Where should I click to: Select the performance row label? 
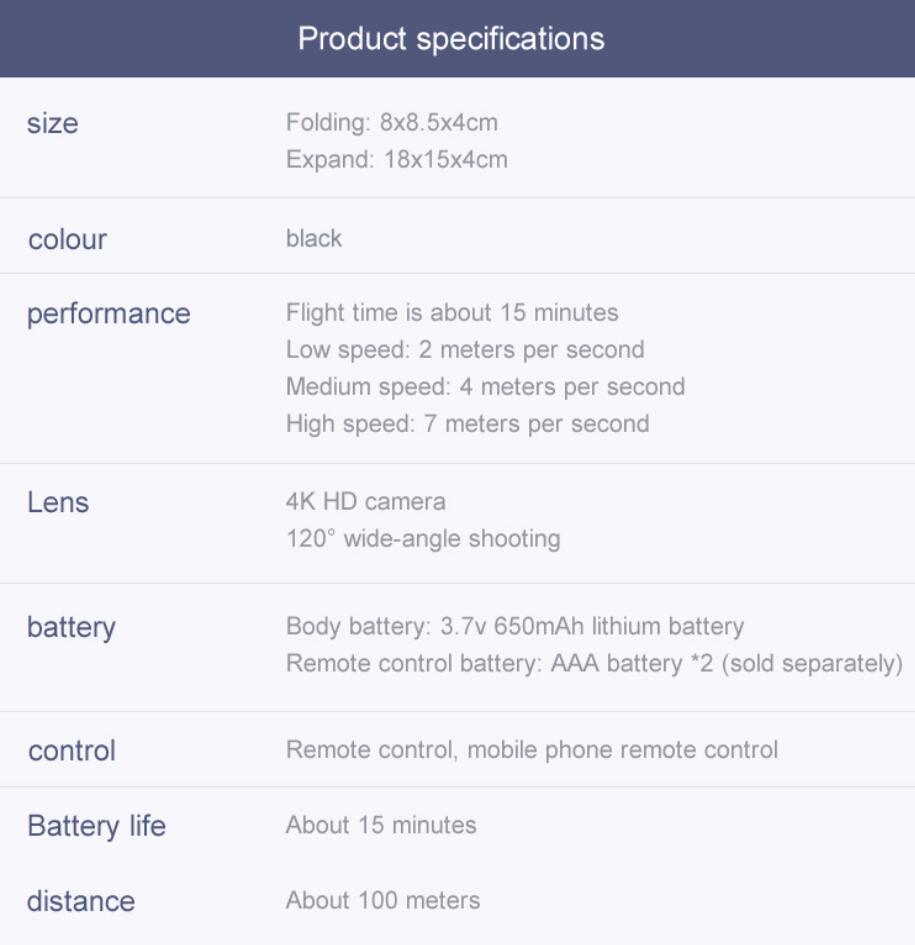click(x=108, y=314)
